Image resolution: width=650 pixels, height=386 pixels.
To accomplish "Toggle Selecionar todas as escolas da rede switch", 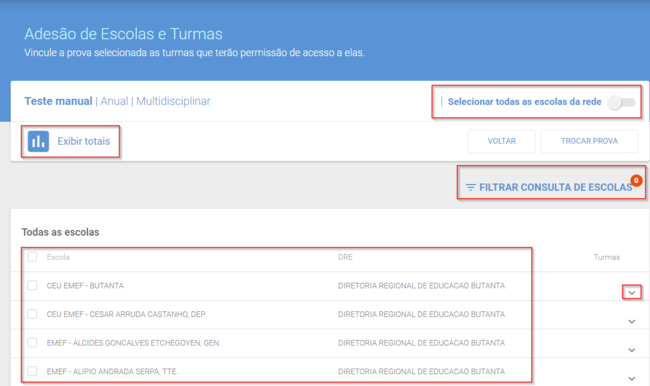I will click(621, 102).
